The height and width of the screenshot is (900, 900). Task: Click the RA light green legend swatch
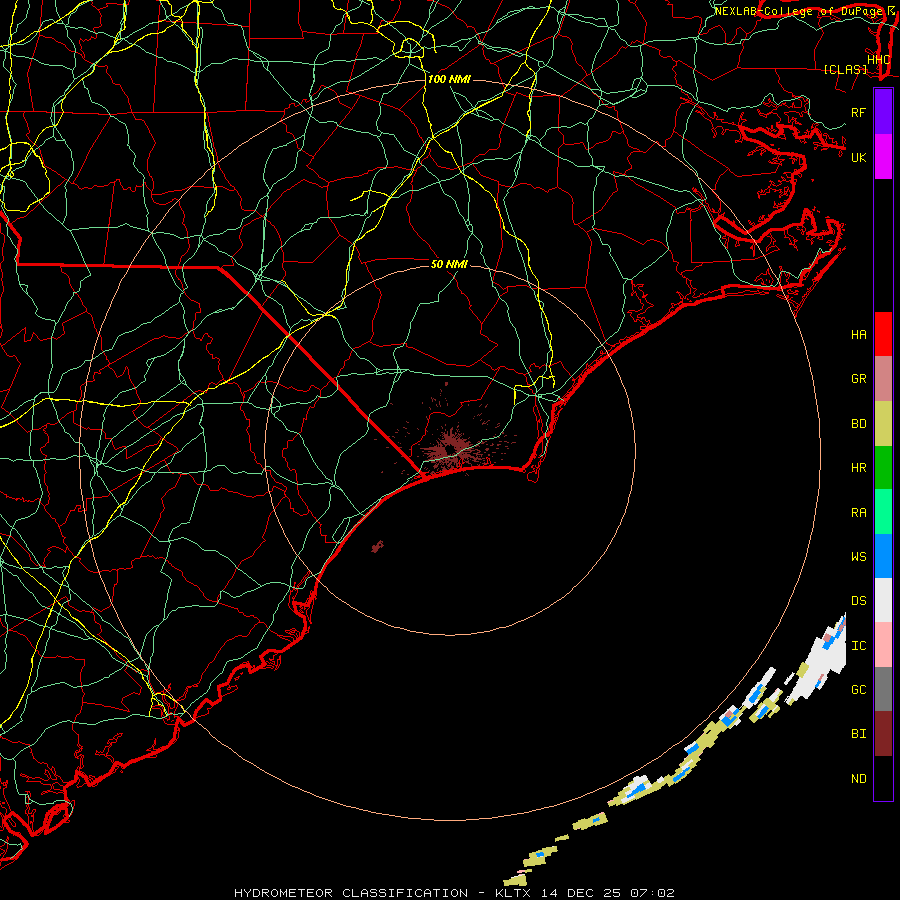883,512
